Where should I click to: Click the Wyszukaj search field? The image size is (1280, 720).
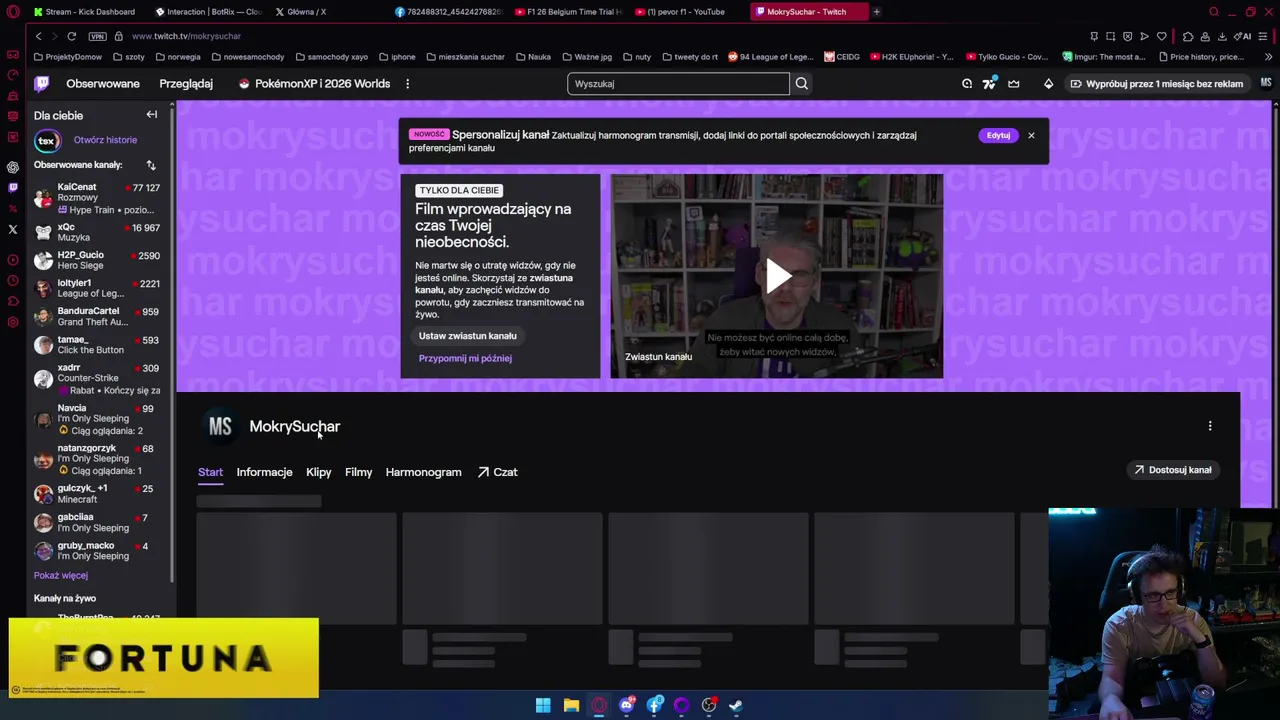click(x=679, y=84)
